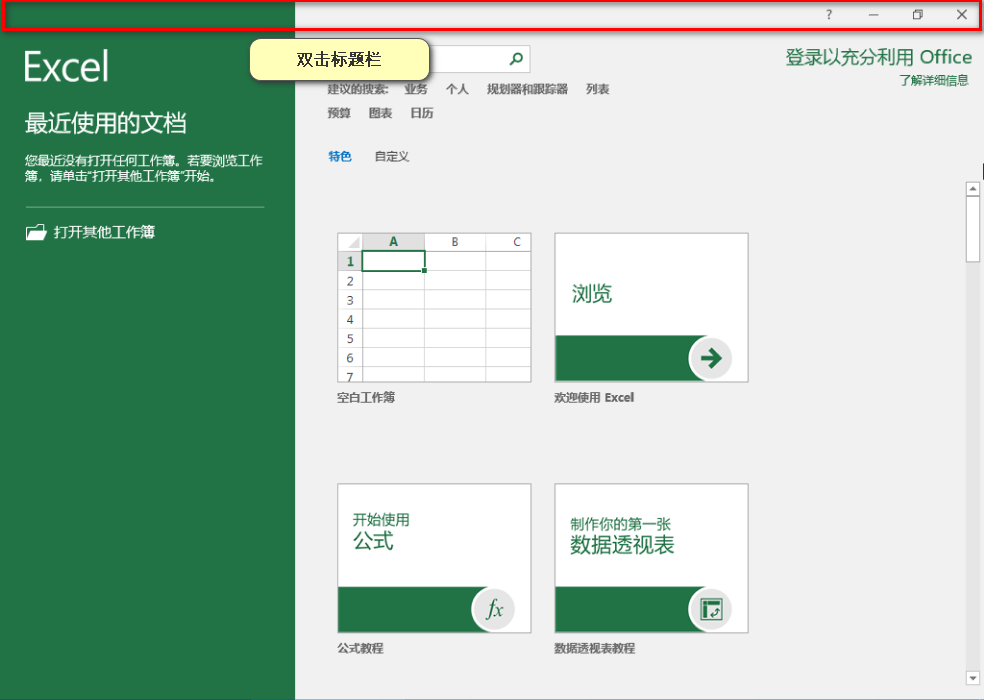This screenshot has width=984, height=700.
Task: Select suggested search 规划器和跟踪器
Action: click(x=527, y=89)
